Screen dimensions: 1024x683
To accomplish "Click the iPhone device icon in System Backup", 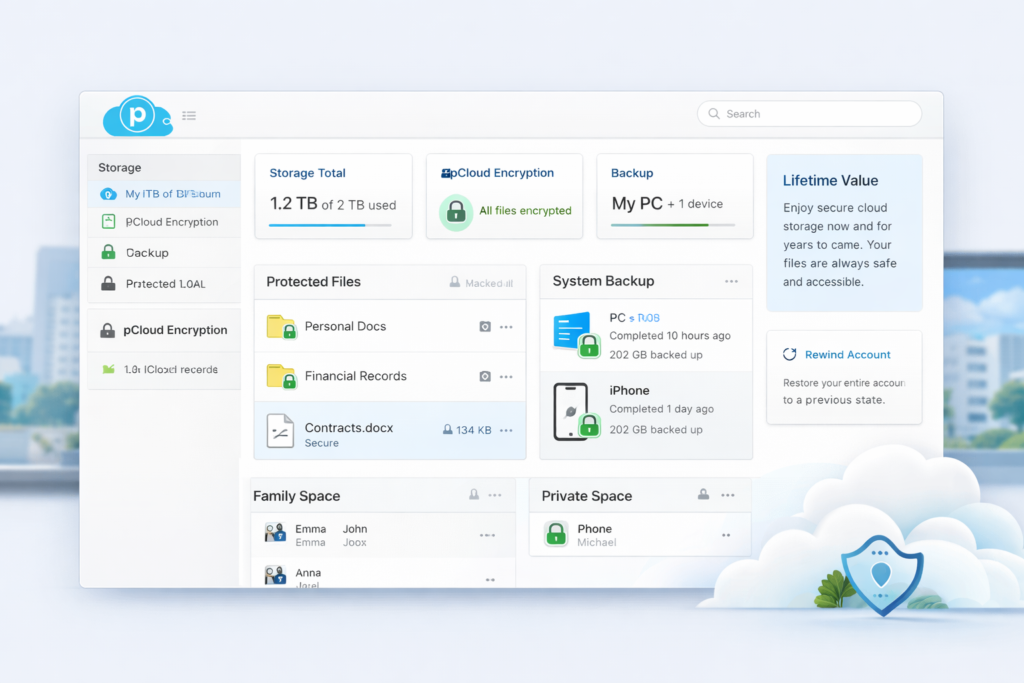I will tap(573, 410).
